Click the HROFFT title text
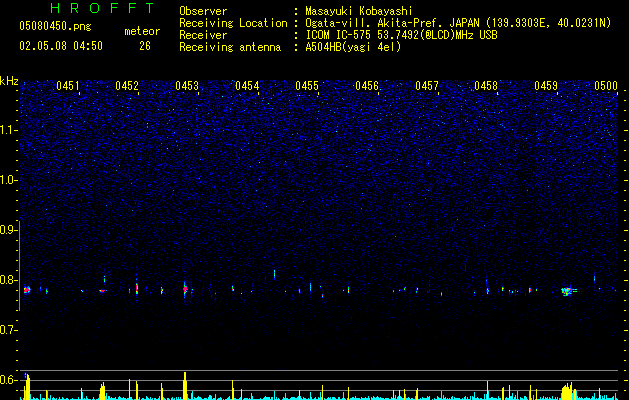 tap(103, 8)
